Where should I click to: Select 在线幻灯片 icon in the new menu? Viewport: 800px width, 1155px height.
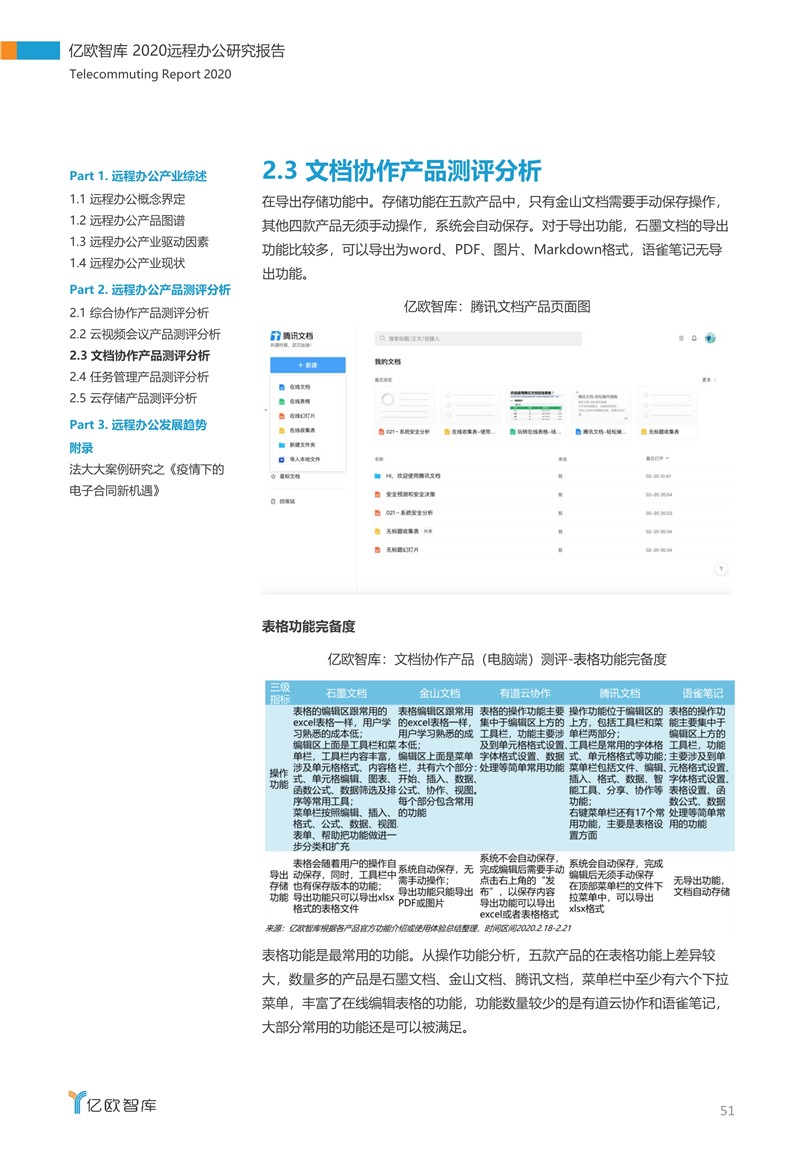click(281, 415)
